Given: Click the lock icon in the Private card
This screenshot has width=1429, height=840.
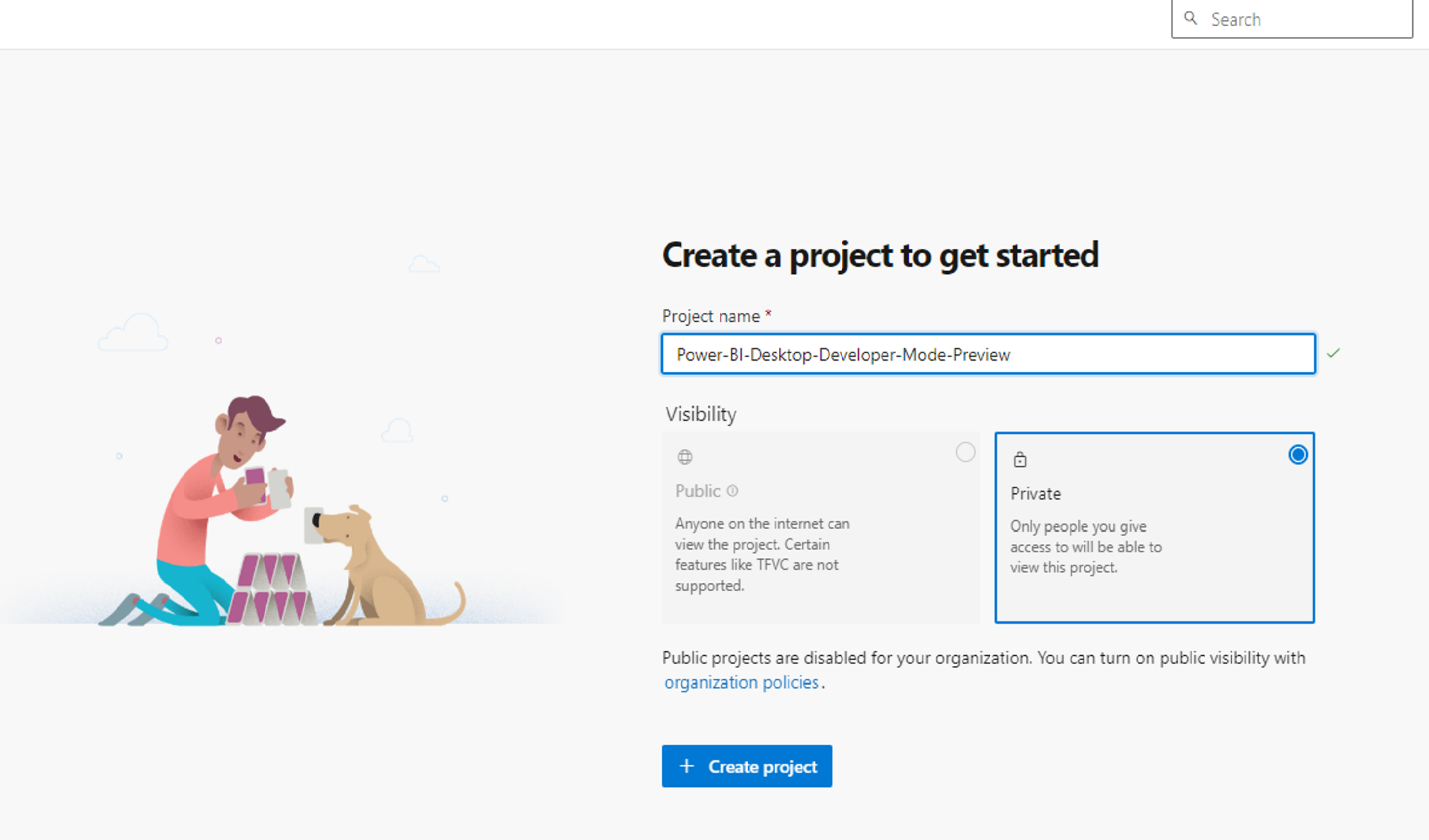Looking at the screenshot, I should click(1019, 459).
